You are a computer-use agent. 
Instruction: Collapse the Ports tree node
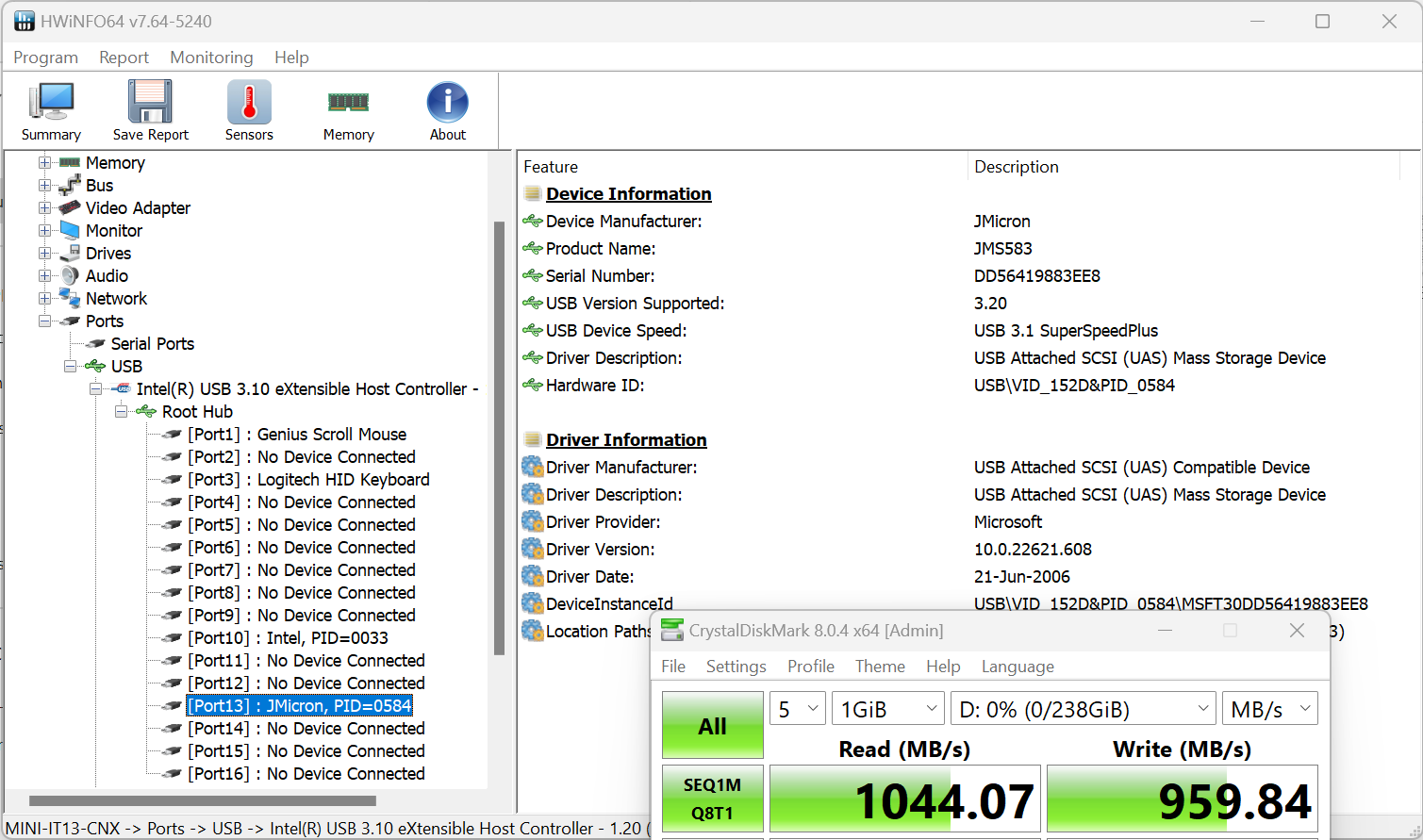coord(44,321)
